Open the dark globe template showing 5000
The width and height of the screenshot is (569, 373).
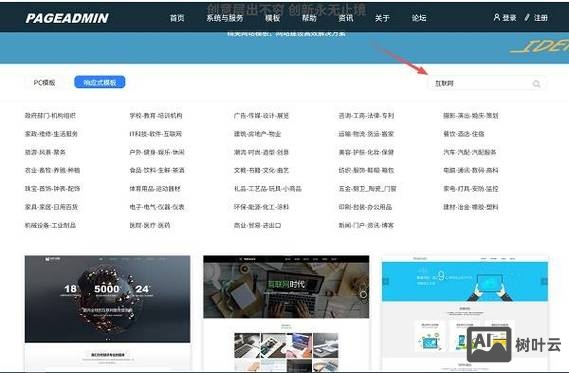click(x=107, y=313)
